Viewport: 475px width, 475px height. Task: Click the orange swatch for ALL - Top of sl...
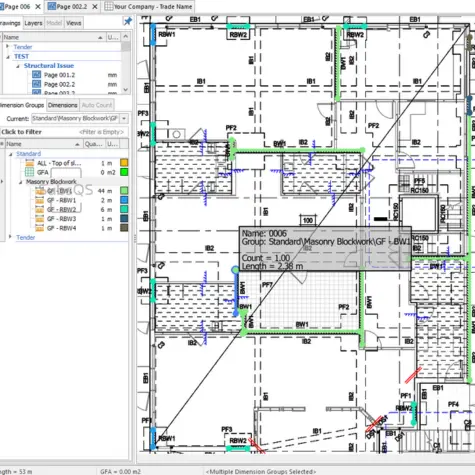coord(124,163)
